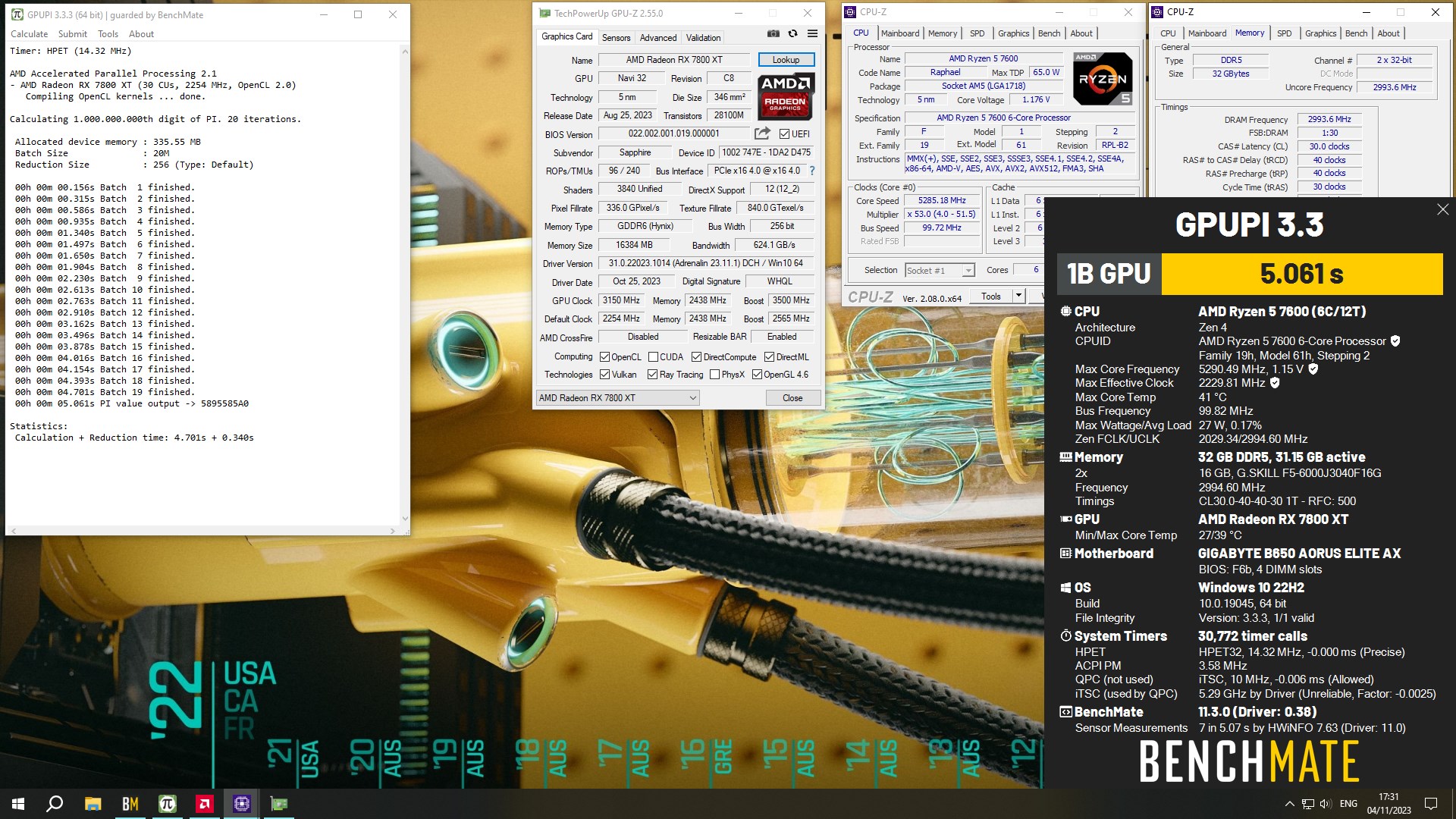Toggle the CUDA checkbox

(x=653, y=357)
